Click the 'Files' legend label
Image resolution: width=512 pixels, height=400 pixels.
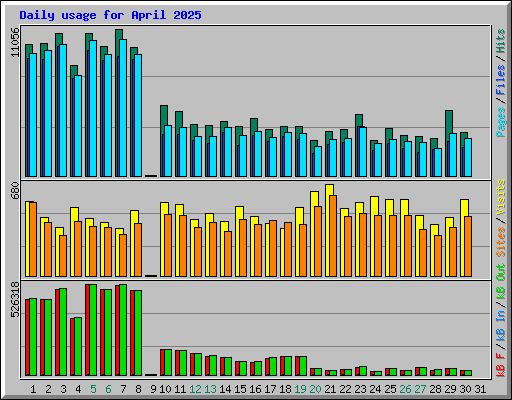(501, 80)
